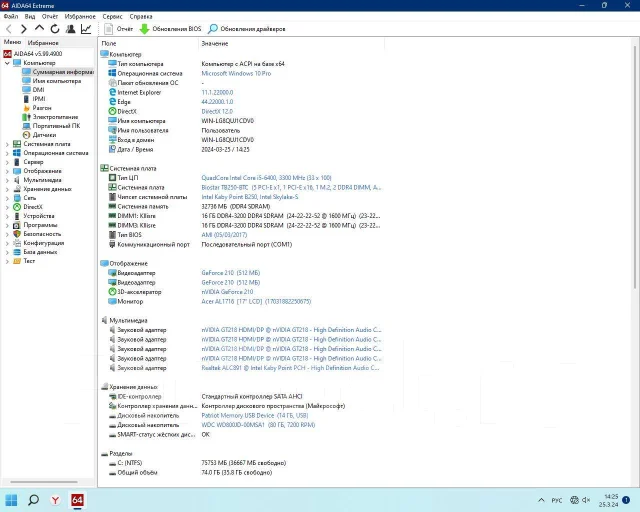Open the DirectX 12.0 link
Image resolution: width=640 pixels, height=512 pixels.
coord(217,111)
